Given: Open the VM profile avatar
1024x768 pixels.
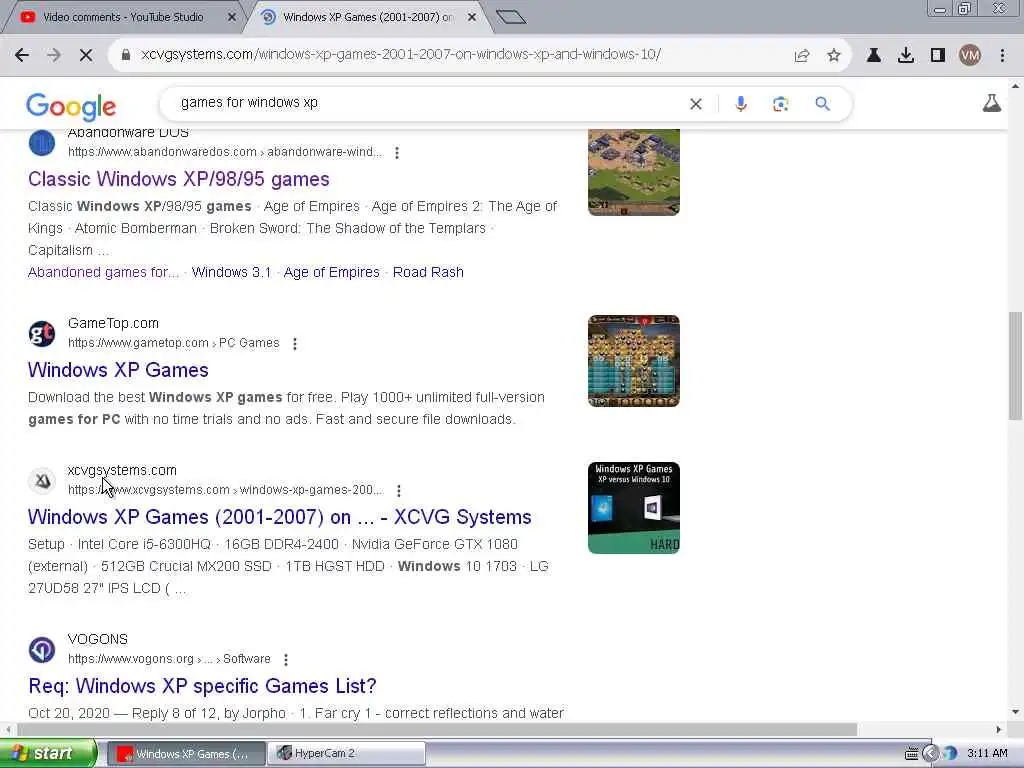Looking at the screenshot, I should coord(970,56).
